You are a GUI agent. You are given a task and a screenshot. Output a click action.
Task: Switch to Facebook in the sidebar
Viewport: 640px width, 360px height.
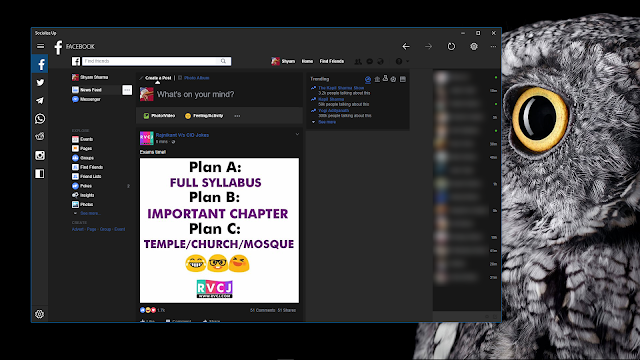pos(40,64)
